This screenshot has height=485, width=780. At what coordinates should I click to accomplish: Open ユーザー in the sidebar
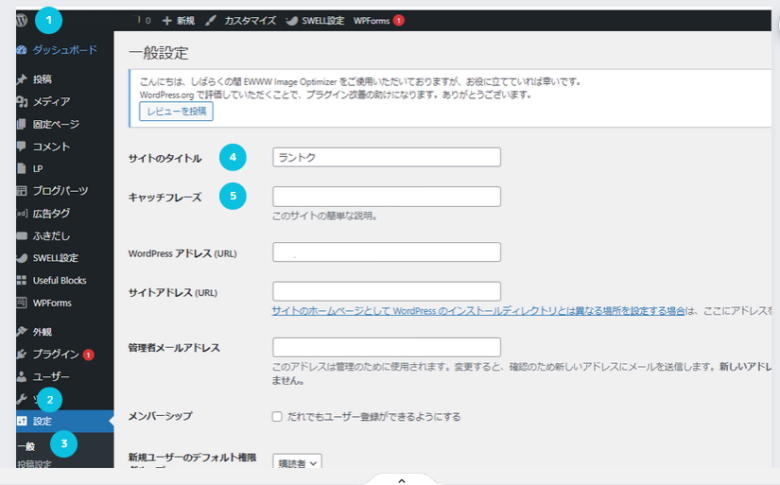coord(51,377)
